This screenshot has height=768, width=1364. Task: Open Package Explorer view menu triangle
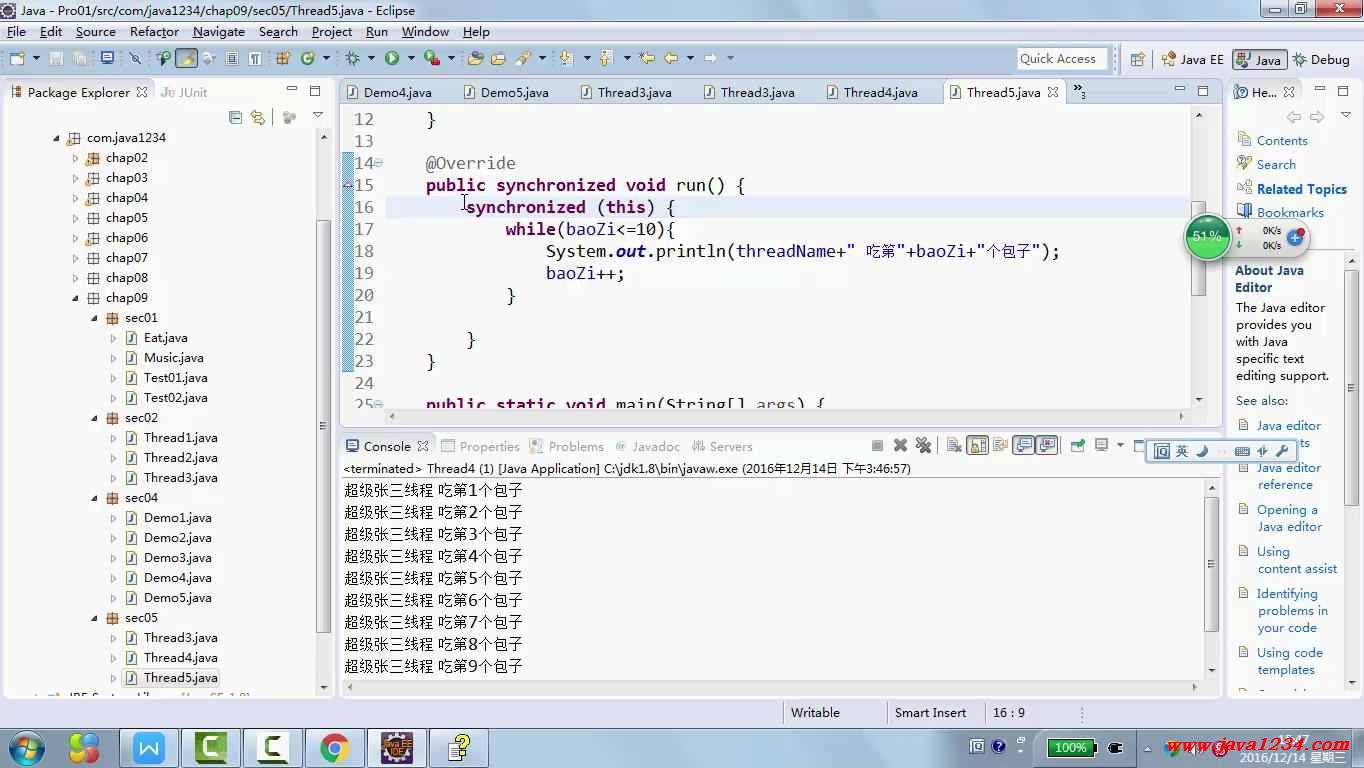318,117
